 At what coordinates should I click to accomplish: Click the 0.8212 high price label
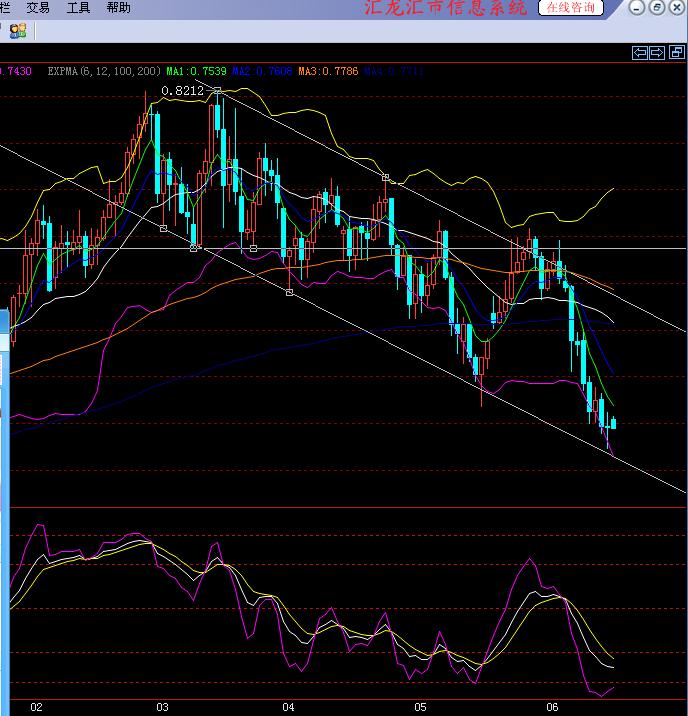(x=183, y=91)
